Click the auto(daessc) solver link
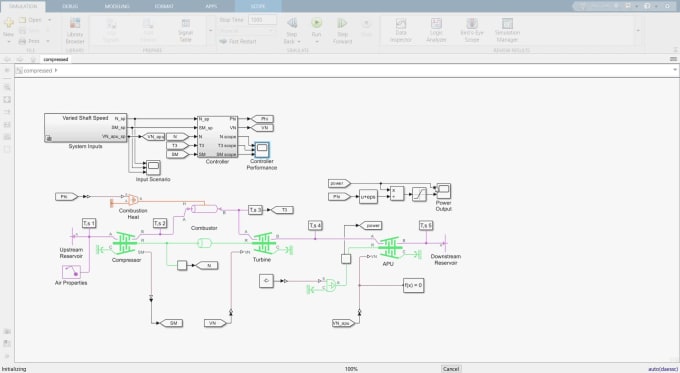This screenshot has width=680, height=373. click(x=663, y=369)
